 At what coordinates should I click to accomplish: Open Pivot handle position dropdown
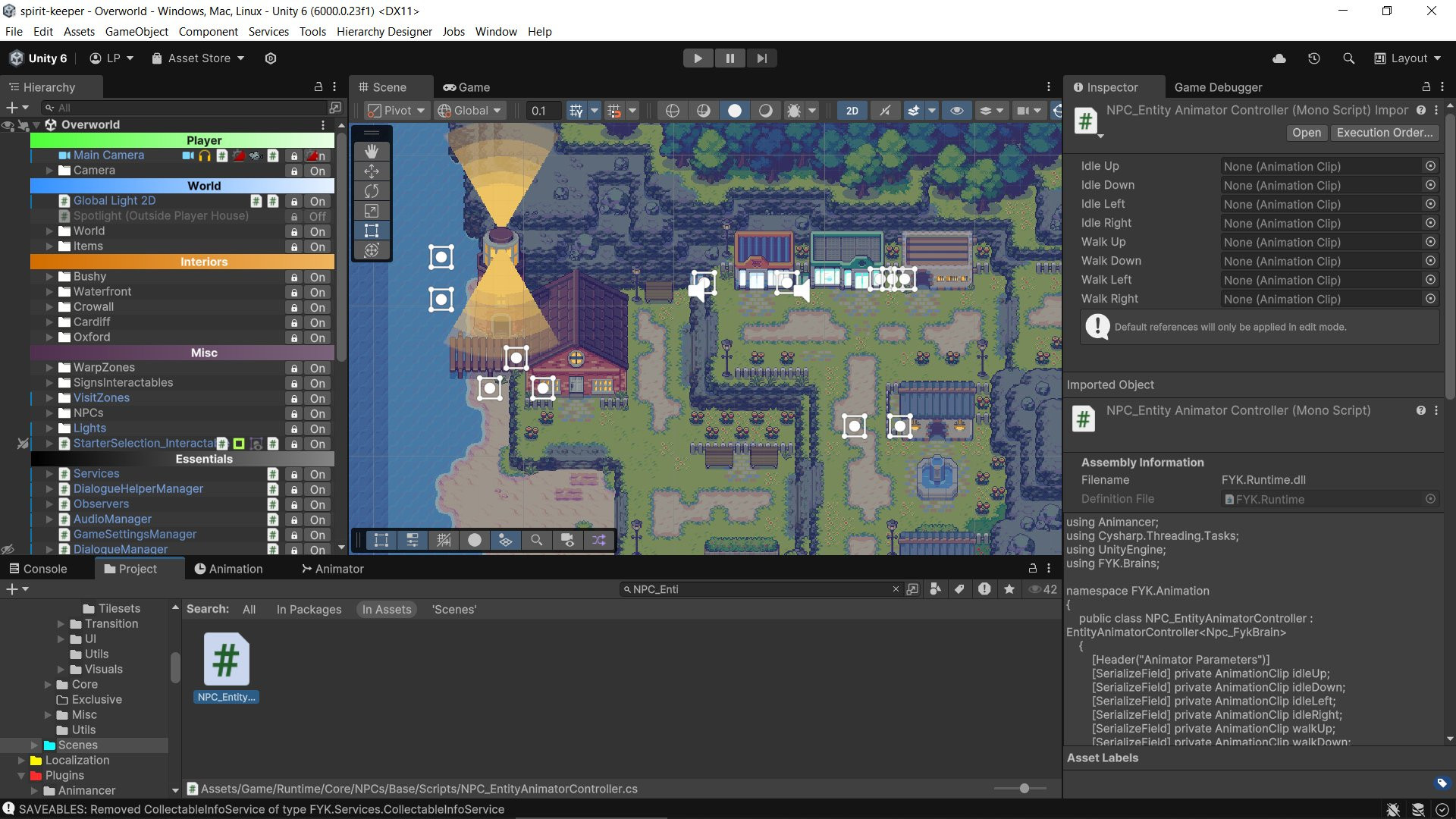(396, 111)
